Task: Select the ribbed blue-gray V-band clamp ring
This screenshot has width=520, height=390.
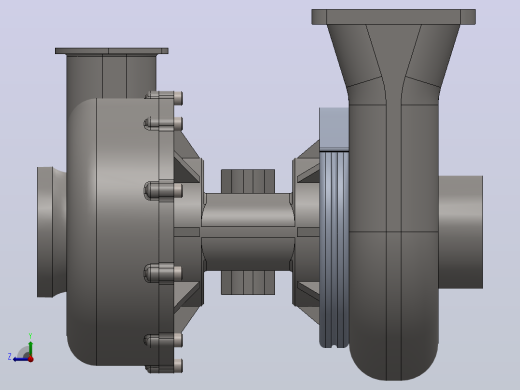Action: coord(334,249)
